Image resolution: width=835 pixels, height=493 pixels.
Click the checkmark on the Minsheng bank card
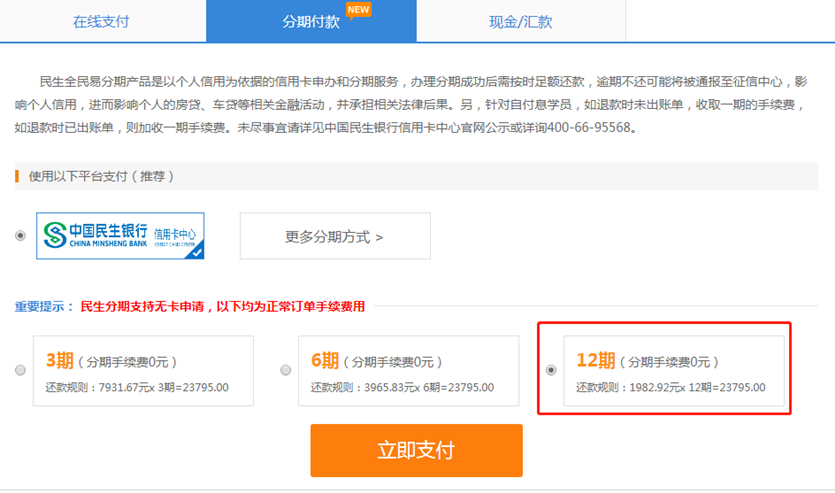pyautogui.click(x=197, y=252)
